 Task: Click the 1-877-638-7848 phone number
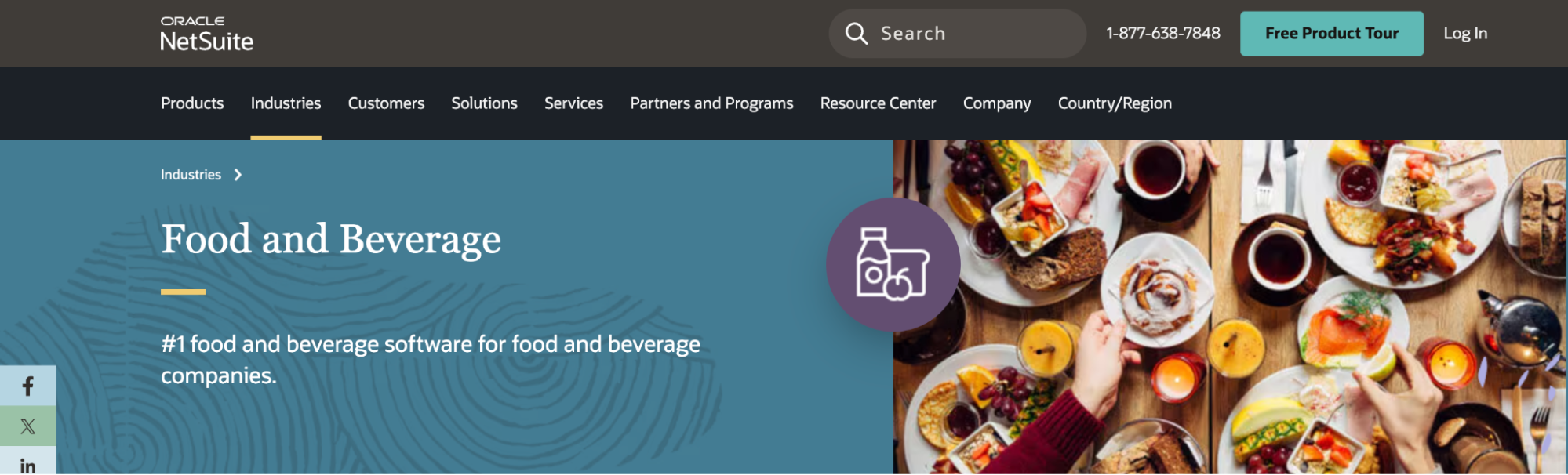[1163, 33]
